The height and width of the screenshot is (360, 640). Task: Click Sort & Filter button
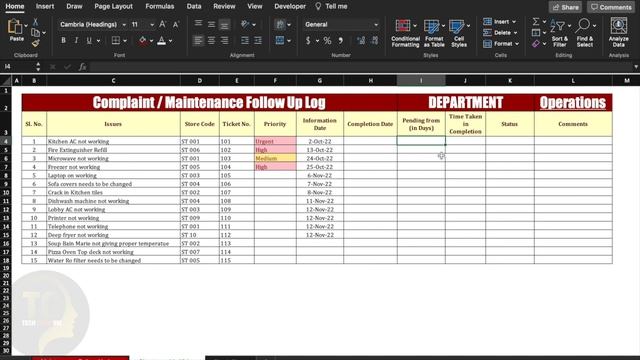pyautogui.click(x=560, y=33)
